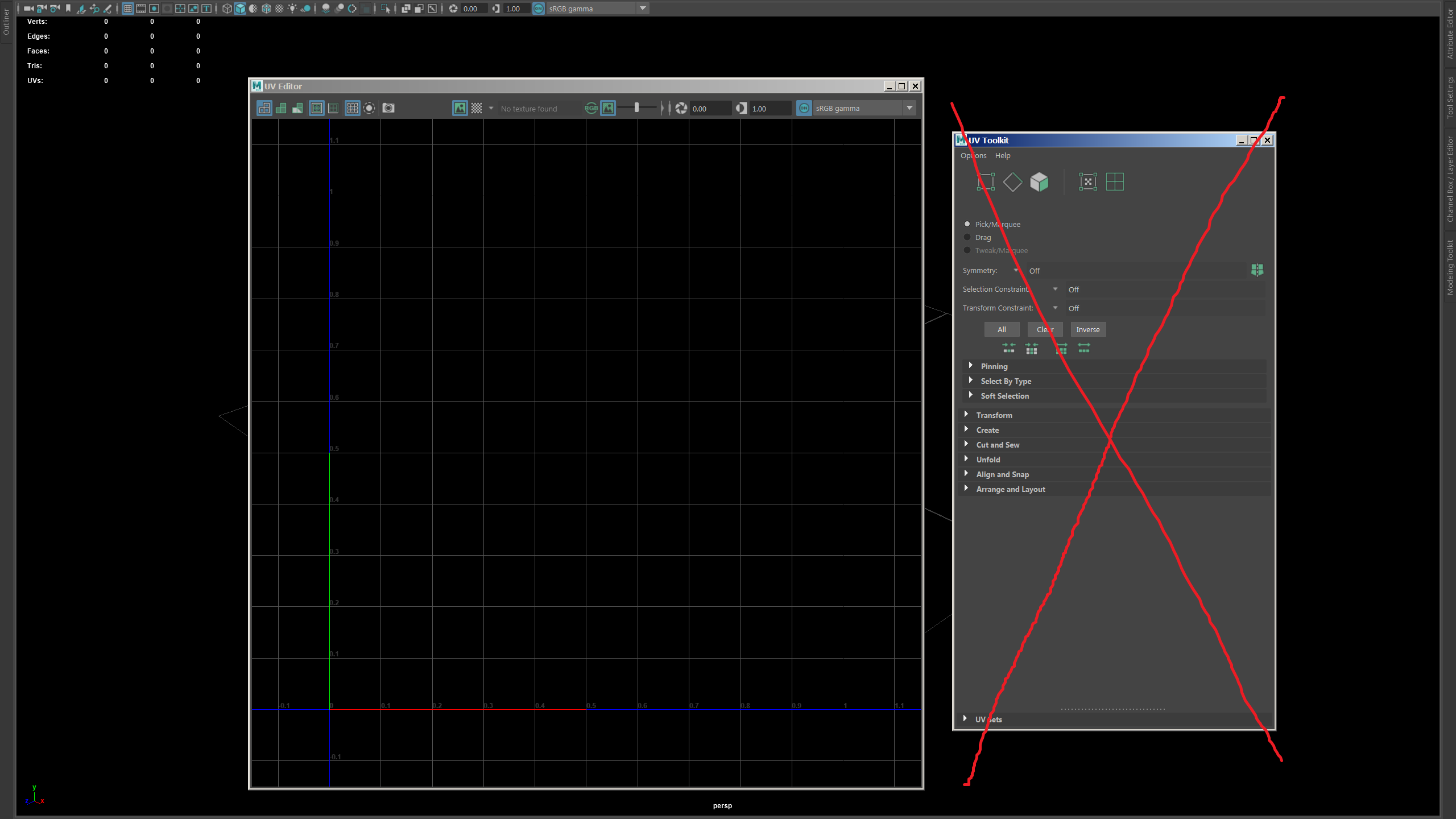Open the Help menu in UV Toolkit
Viewport: 1456px width, 819px height.
pos(1003,155)
